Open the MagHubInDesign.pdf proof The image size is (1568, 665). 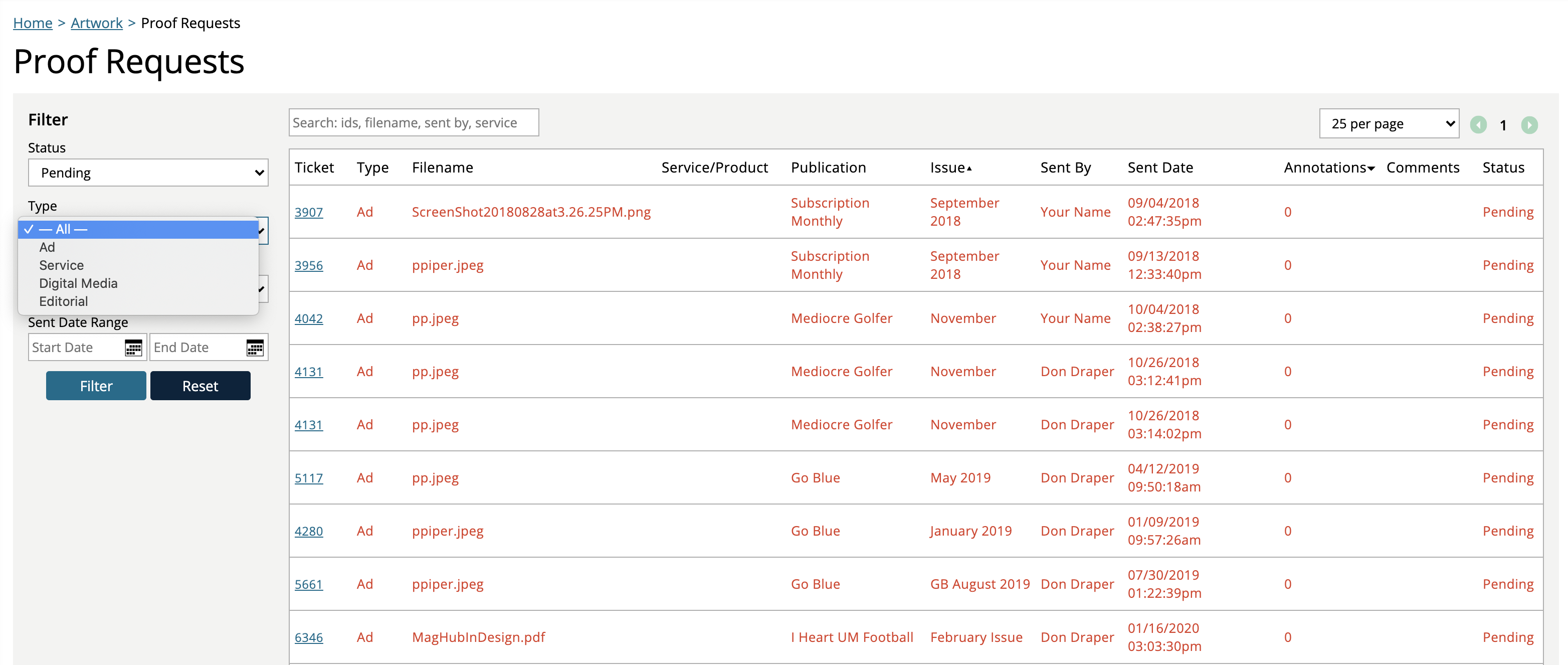point(478,637)
